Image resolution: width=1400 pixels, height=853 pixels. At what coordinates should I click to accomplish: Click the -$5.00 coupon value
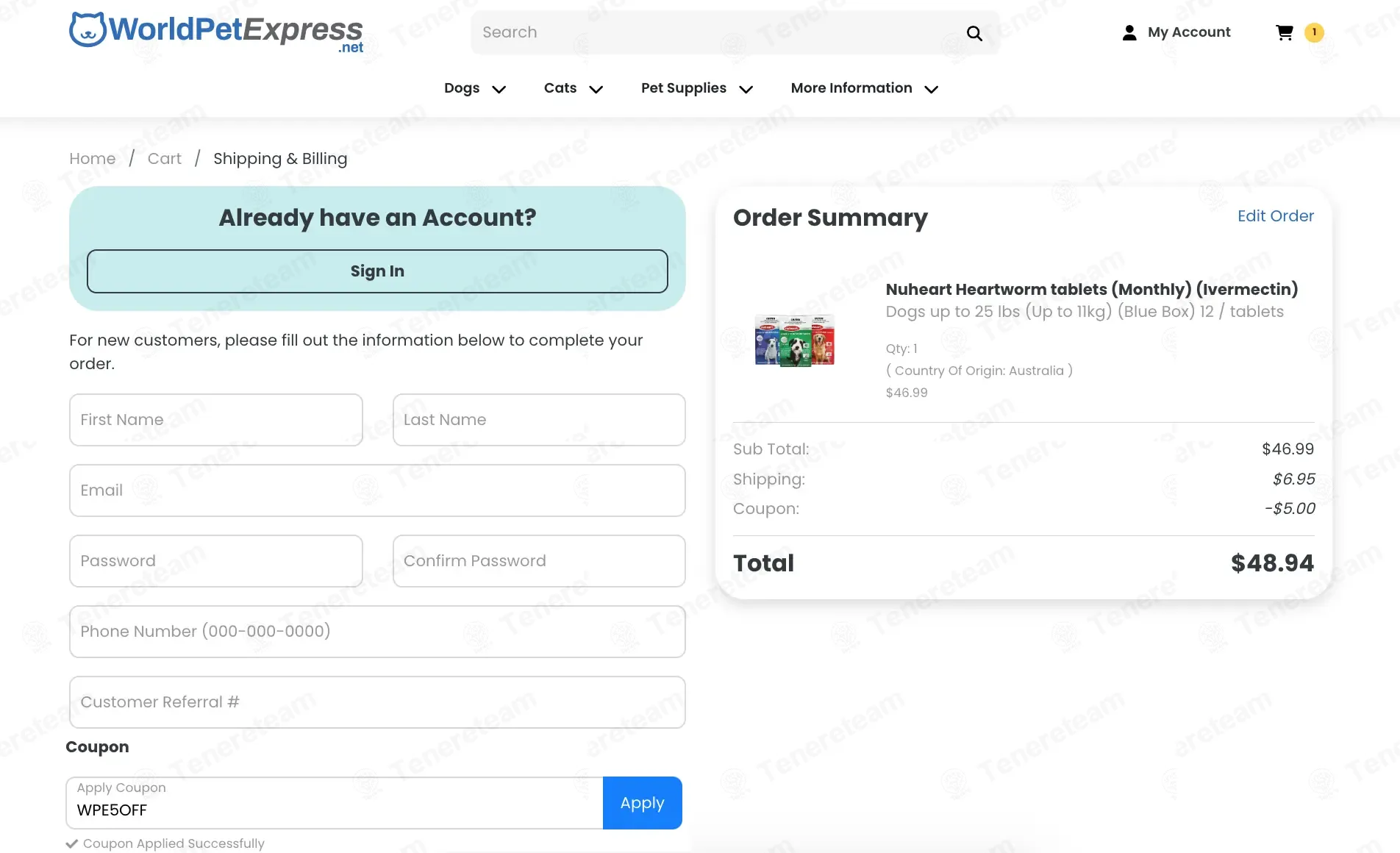(1290, 509)
